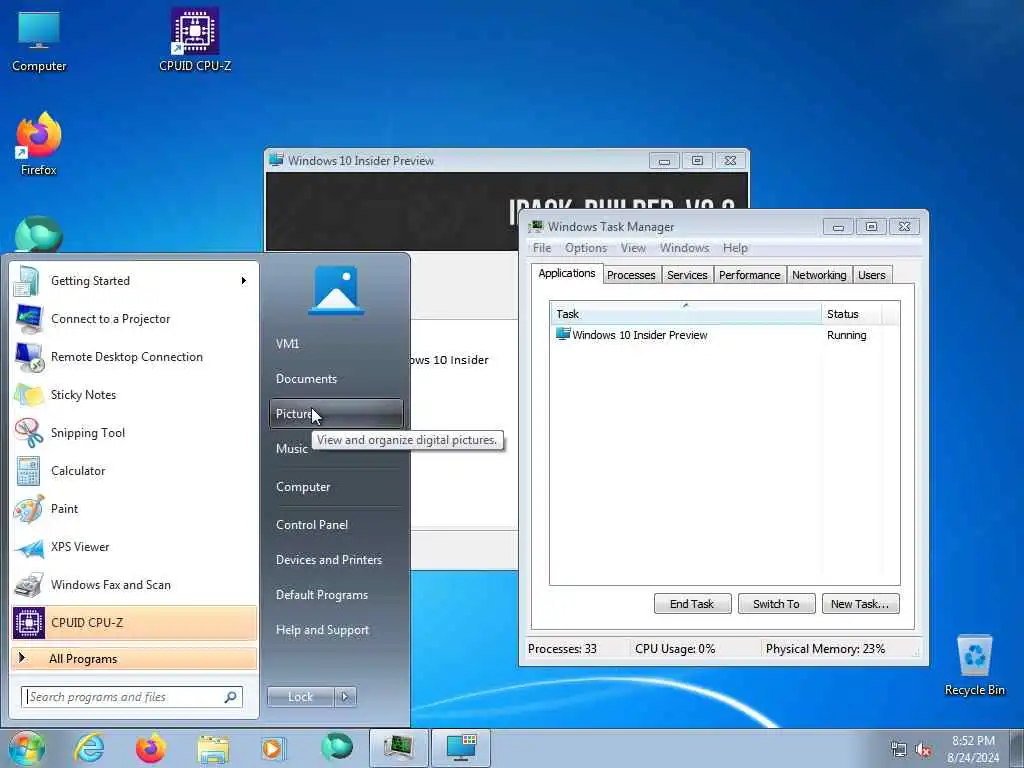The height and width of the screenshot is (768, 1024).
Task: Click the Paint palette icon
Action: point(28,509)
